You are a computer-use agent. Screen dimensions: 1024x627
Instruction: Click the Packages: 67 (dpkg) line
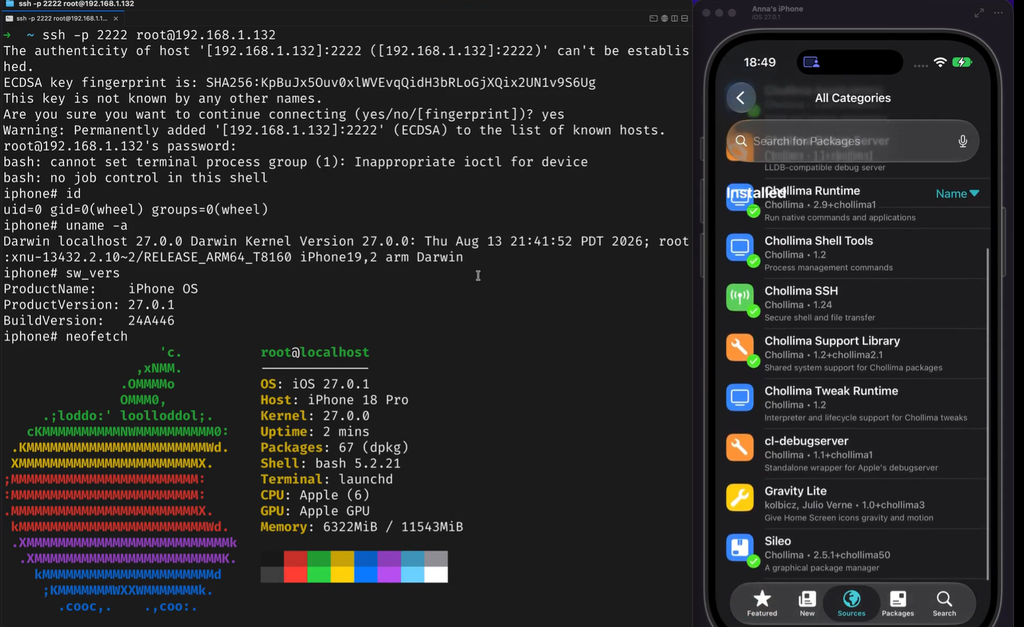click(x=334, y=448)
